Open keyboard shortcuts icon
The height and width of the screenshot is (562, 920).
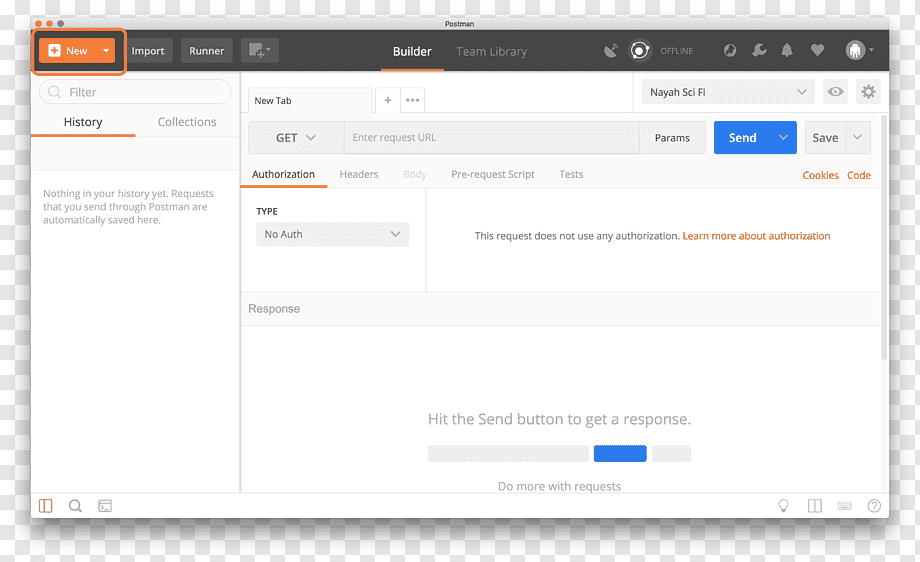[844, 506]
